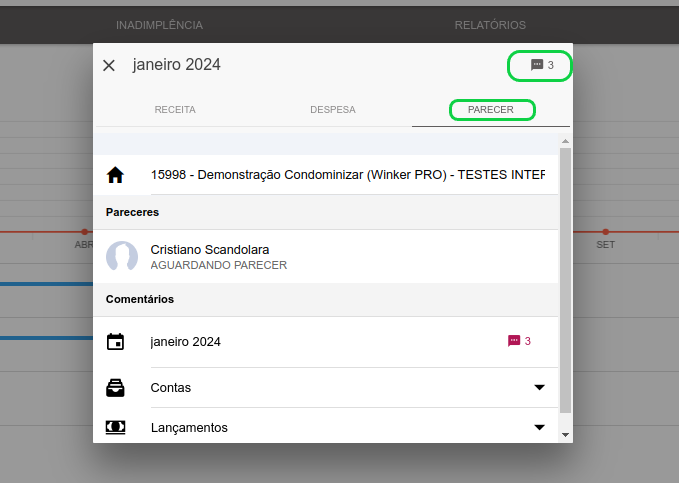This screenshot has width=679, height=483.
Task: Click the scrollbar down arrow
Action: (565, 434)
